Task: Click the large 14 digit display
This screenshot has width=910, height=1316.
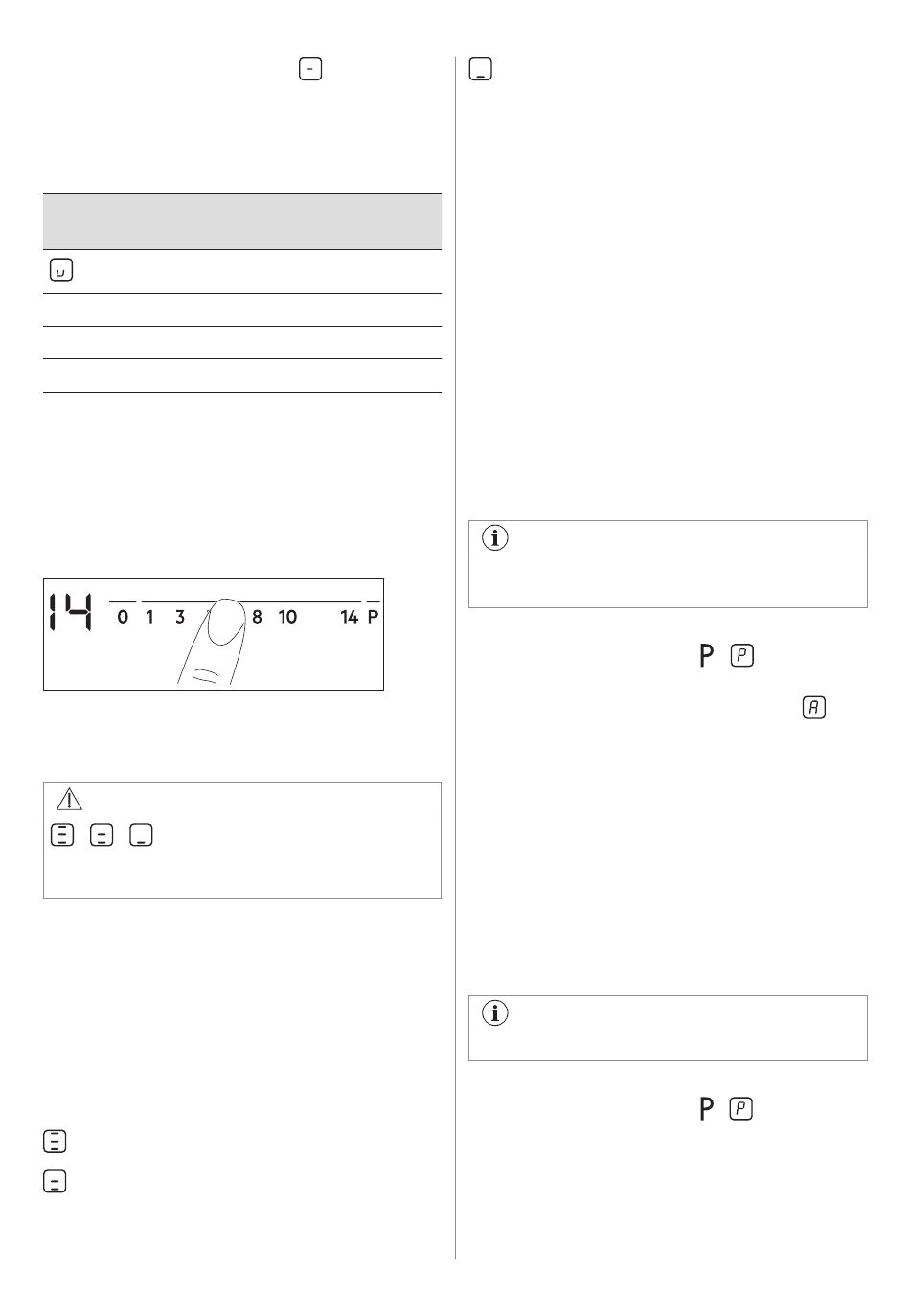Action: click(71, 613)
